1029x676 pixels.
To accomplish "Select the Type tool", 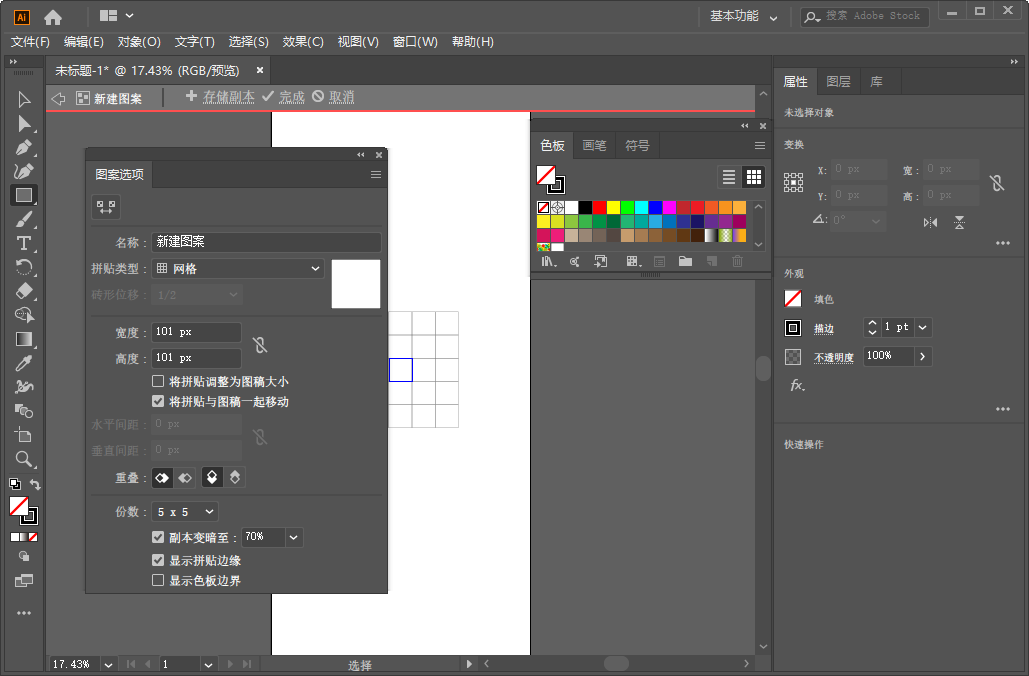I will 24,243.
